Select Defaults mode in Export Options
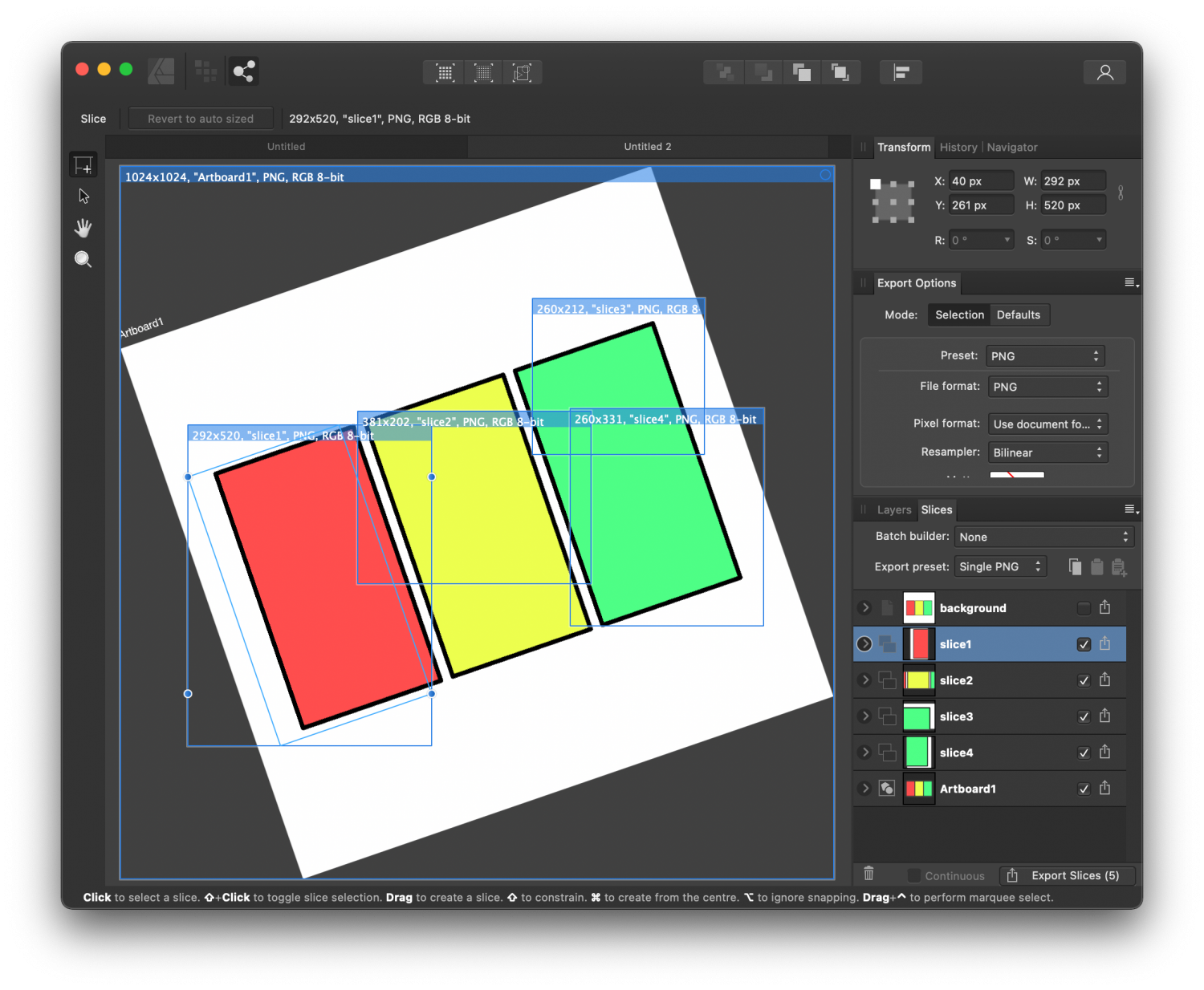This screenshot has width=1204, height=990. 1018,314
